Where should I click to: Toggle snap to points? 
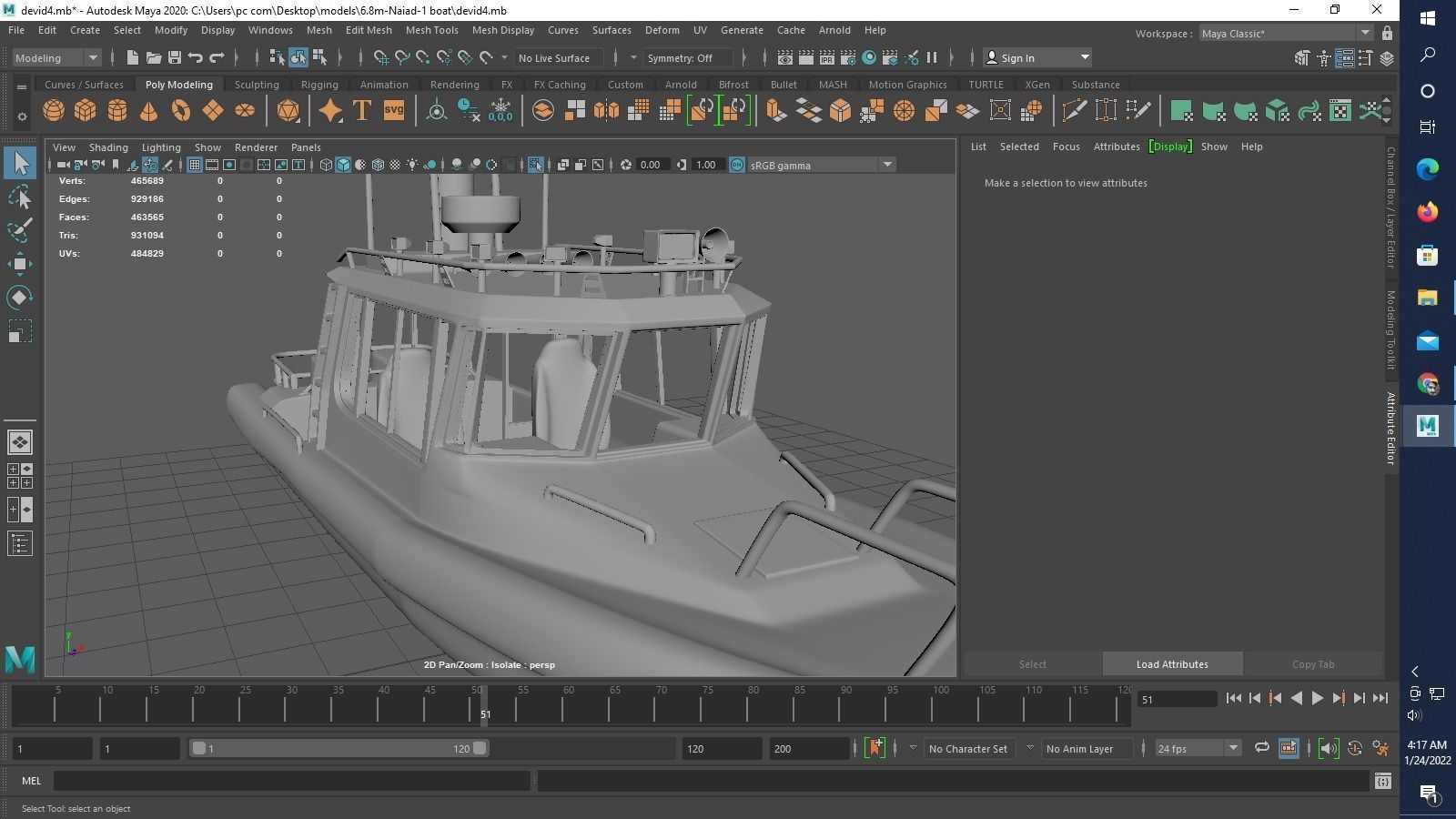coord(423,57)
